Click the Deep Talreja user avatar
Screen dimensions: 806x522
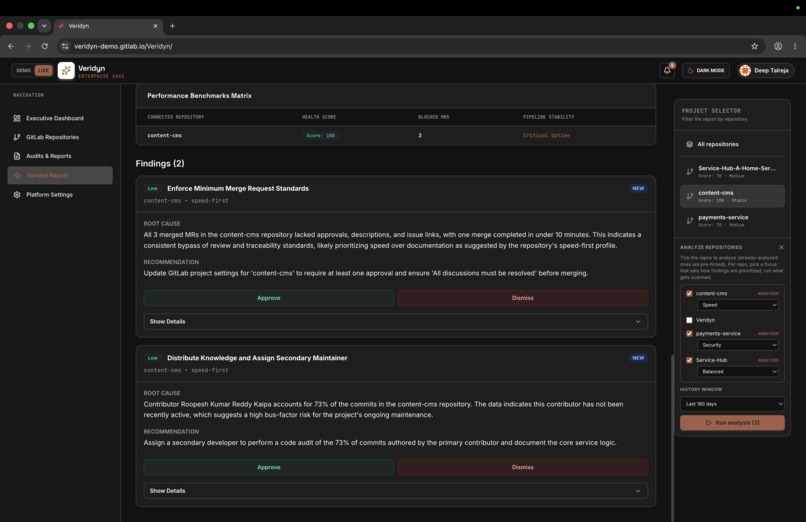(745, 70)
